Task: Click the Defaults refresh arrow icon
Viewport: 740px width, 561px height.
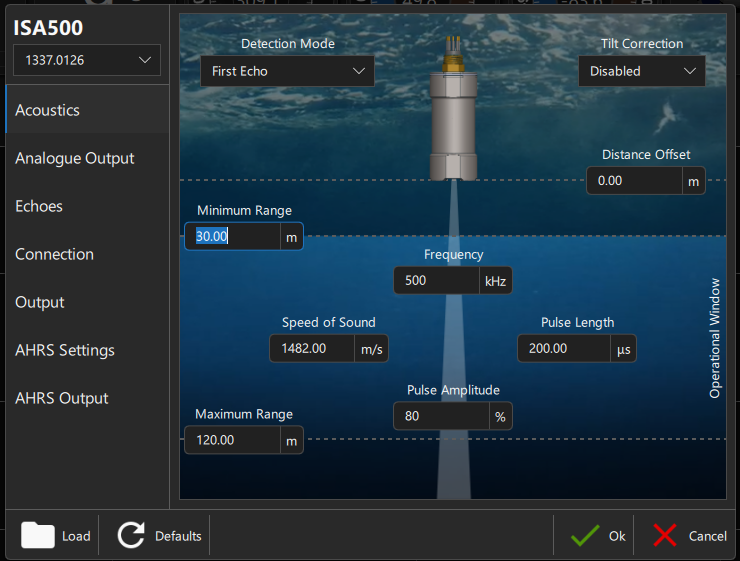Action: pos(131,535)
